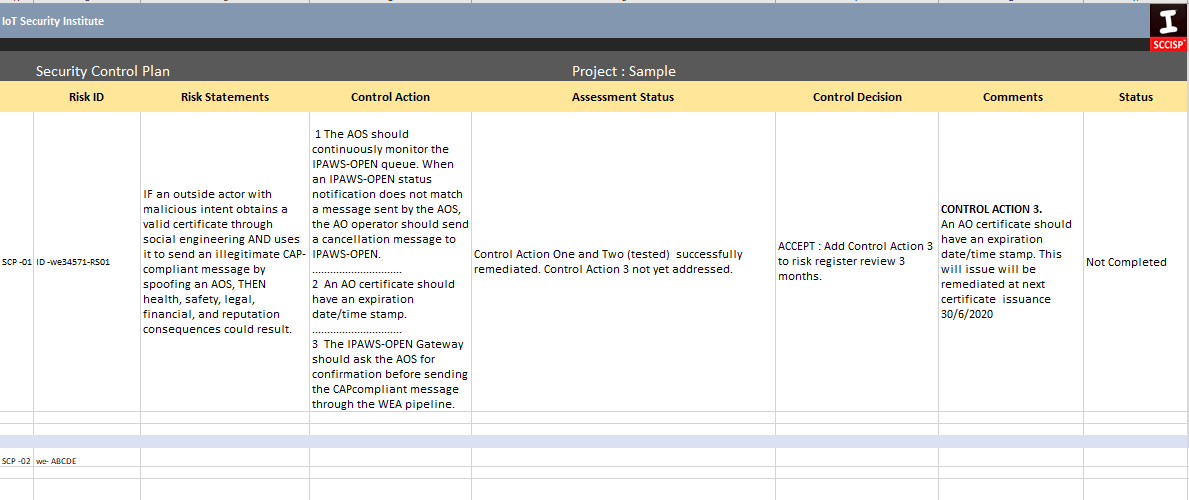
Task: Select the CONTROL ACTION 3 comments cell
Action: [1012, 262]
